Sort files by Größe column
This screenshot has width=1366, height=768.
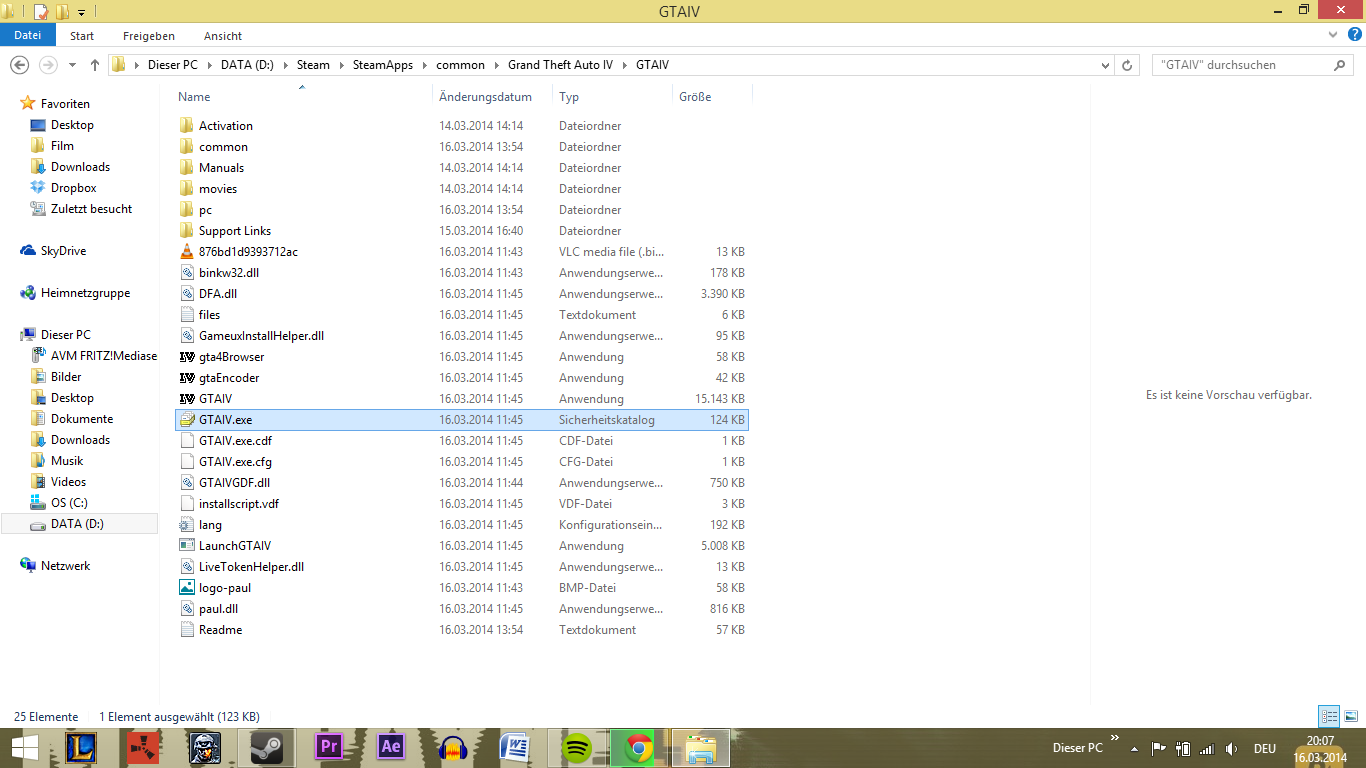(695, 97)
